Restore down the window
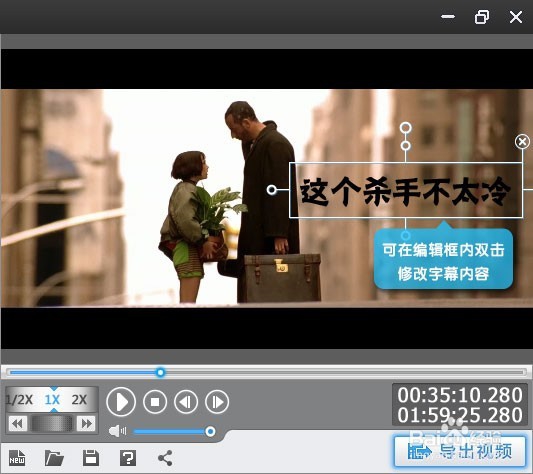 482,17
